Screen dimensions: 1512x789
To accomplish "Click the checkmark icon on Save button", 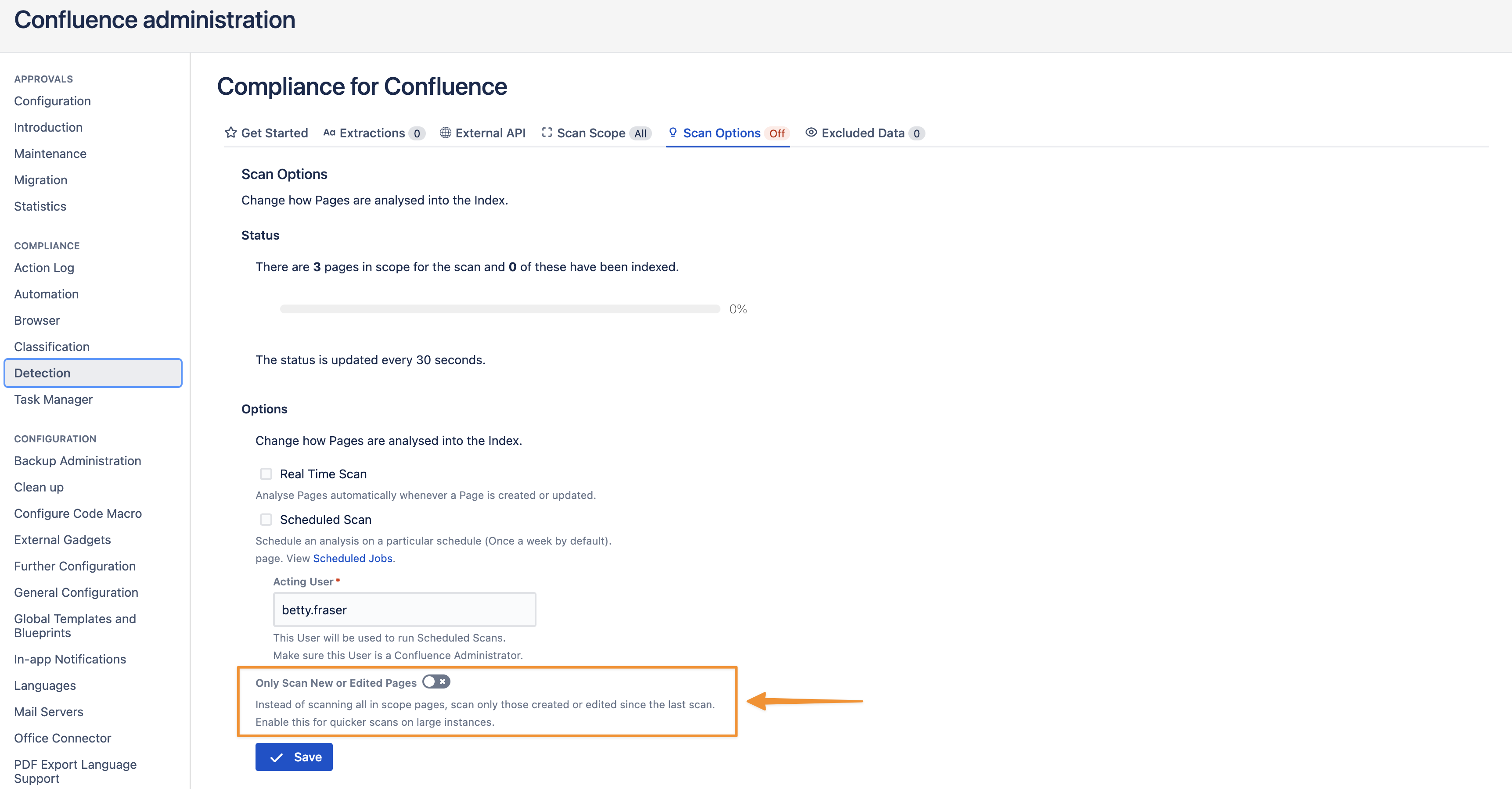I will (x=277, y=757).
